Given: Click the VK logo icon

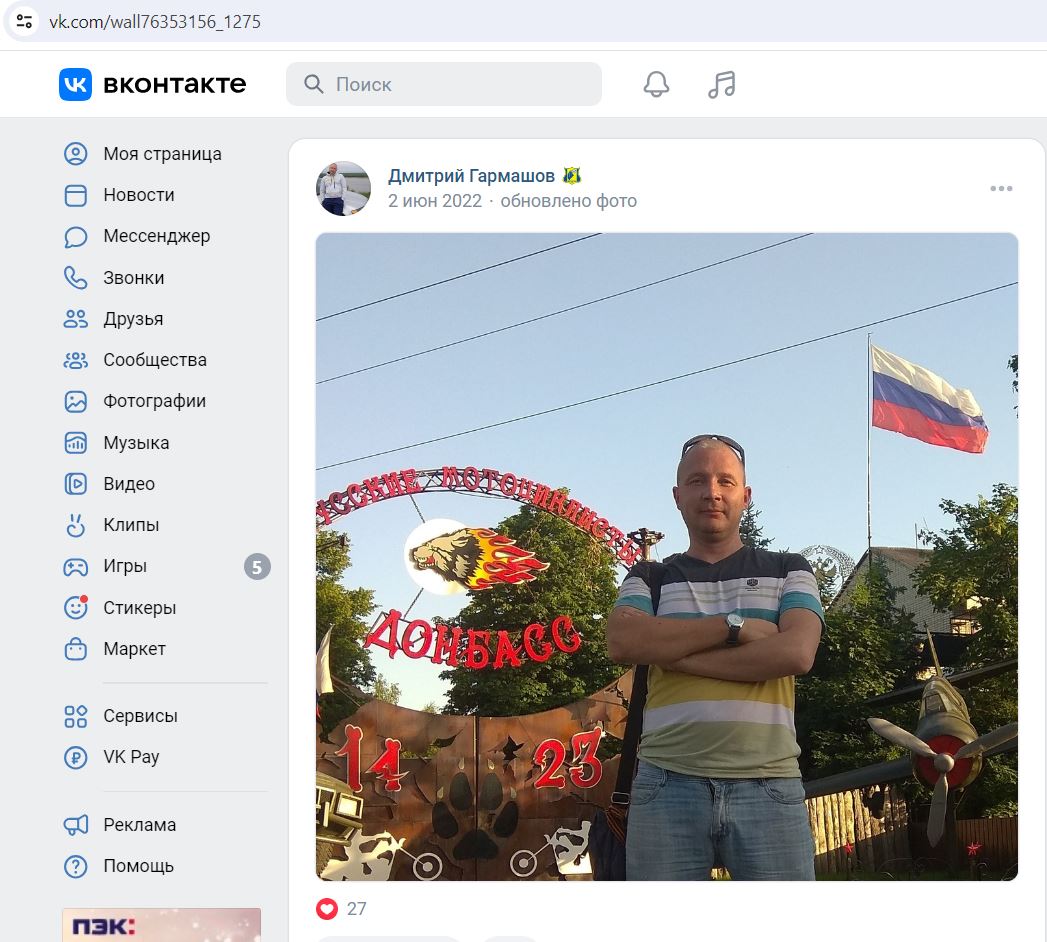Looking at the screenshot, I should point(75,84).
